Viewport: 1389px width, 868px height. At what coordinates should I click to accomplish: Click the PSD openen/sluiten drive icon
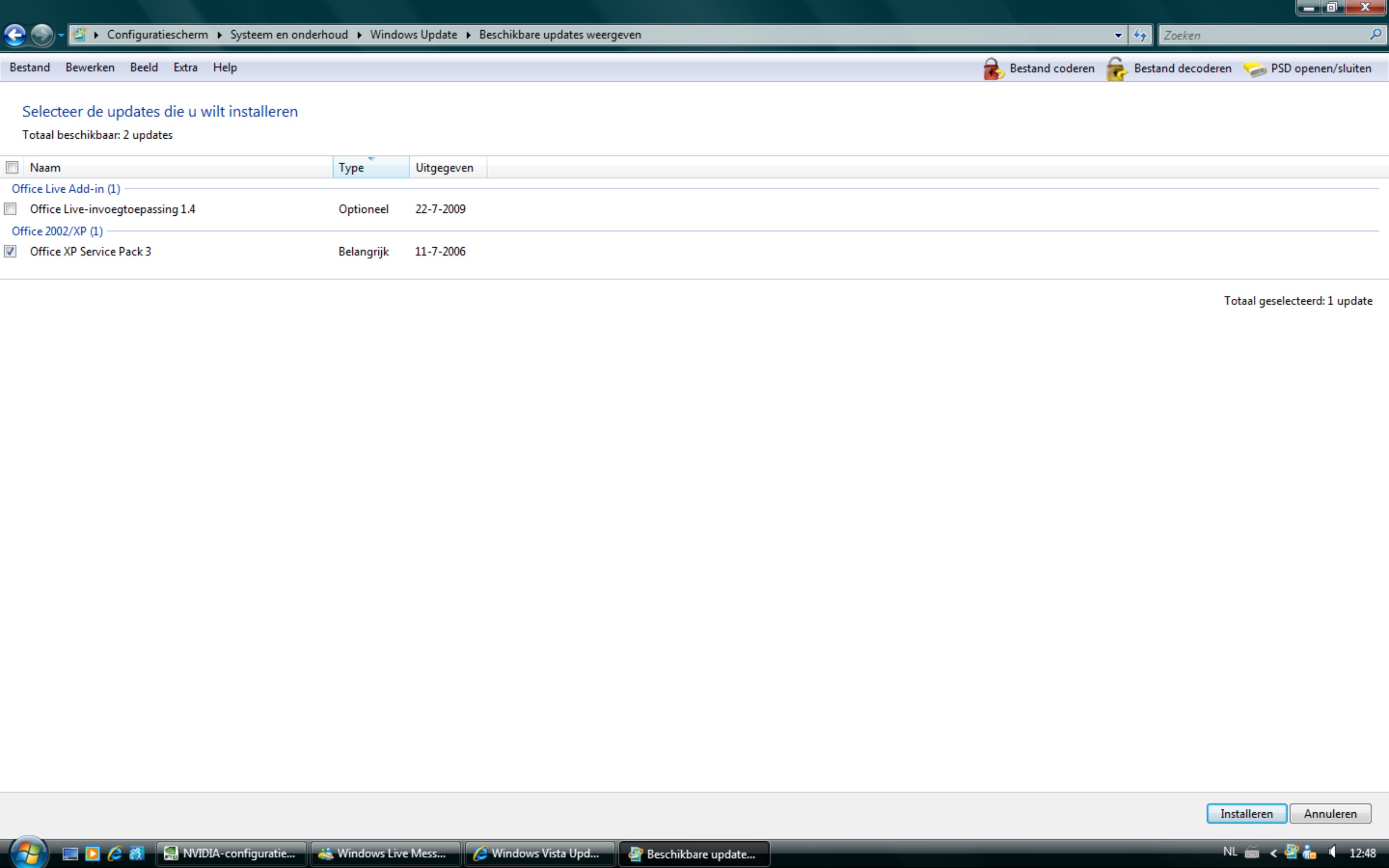coord(1255,69)
